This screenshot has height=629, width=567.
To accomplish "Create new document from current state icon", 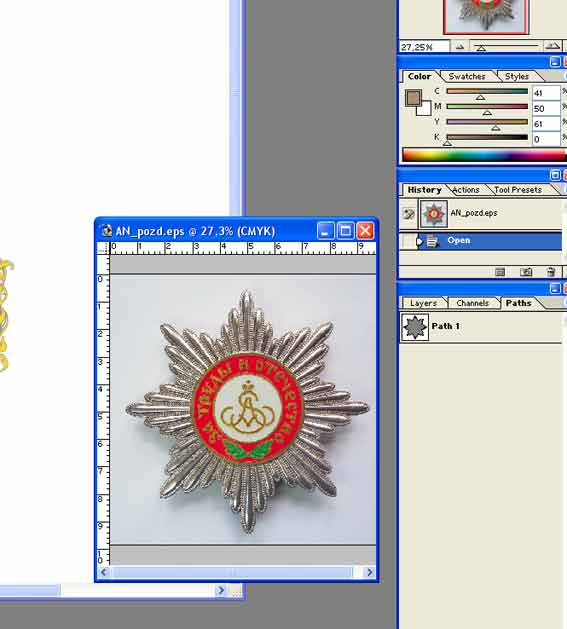I will pyautogui.click(x=500, y=272).
